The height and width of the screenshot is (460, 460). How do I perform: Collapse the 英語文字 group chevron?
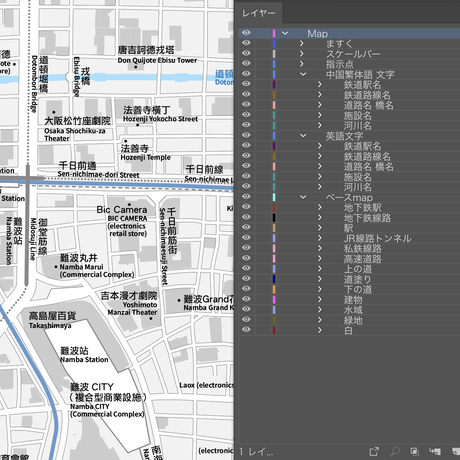coord(303,135)
